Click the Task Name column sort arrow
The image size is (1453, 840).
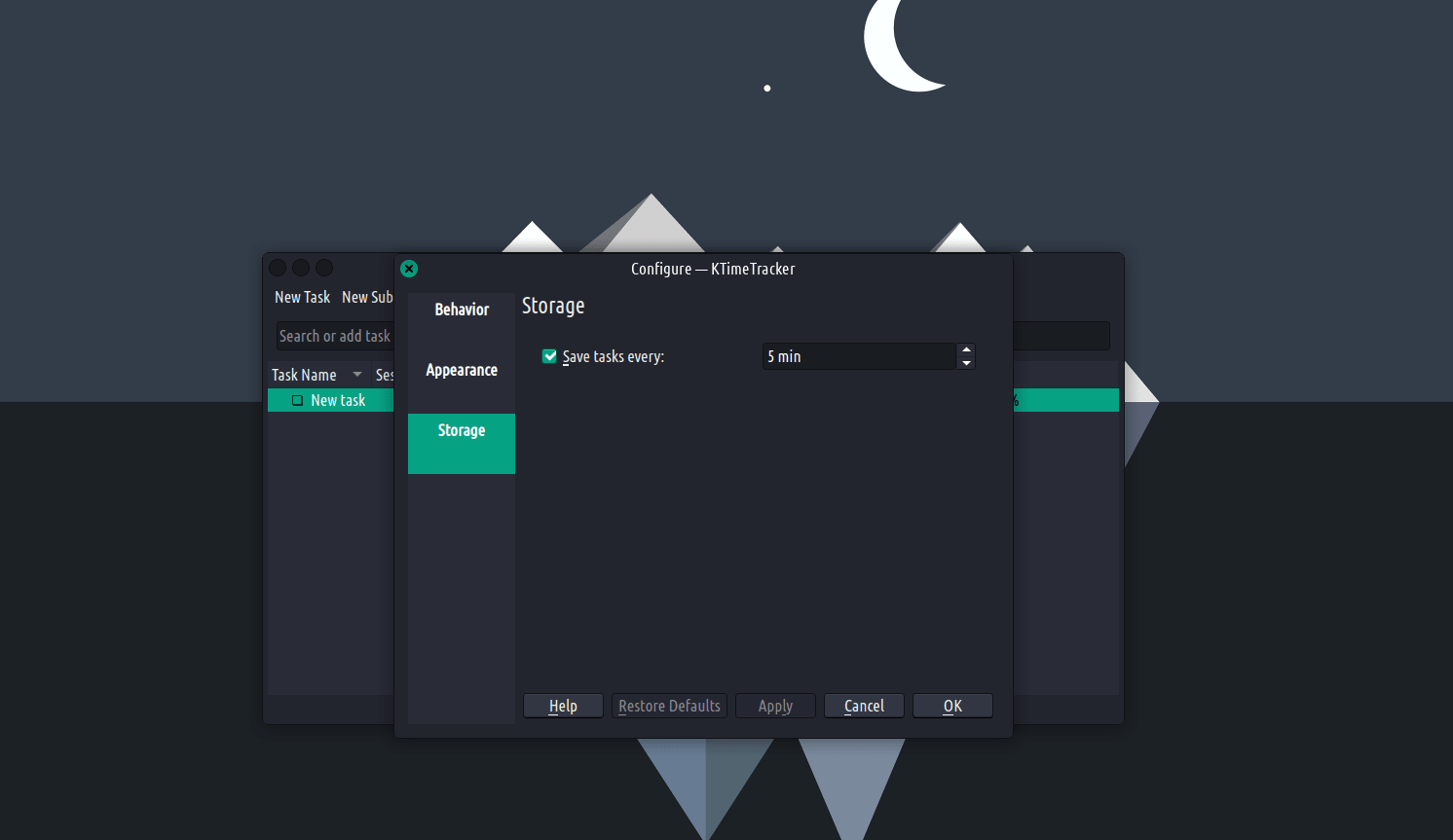click(357, 375)
